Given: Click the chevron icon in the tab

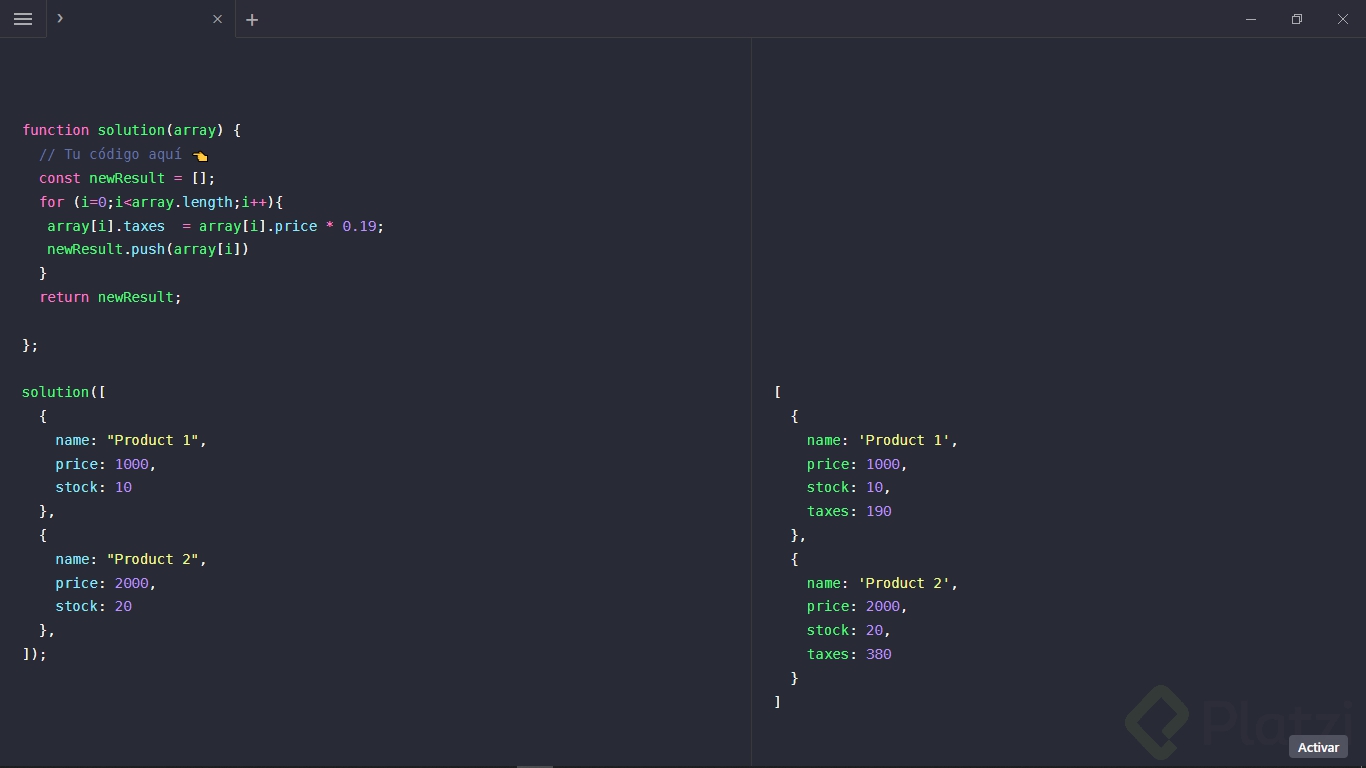Looking at the screenshot, I should (x=60, y=18).
